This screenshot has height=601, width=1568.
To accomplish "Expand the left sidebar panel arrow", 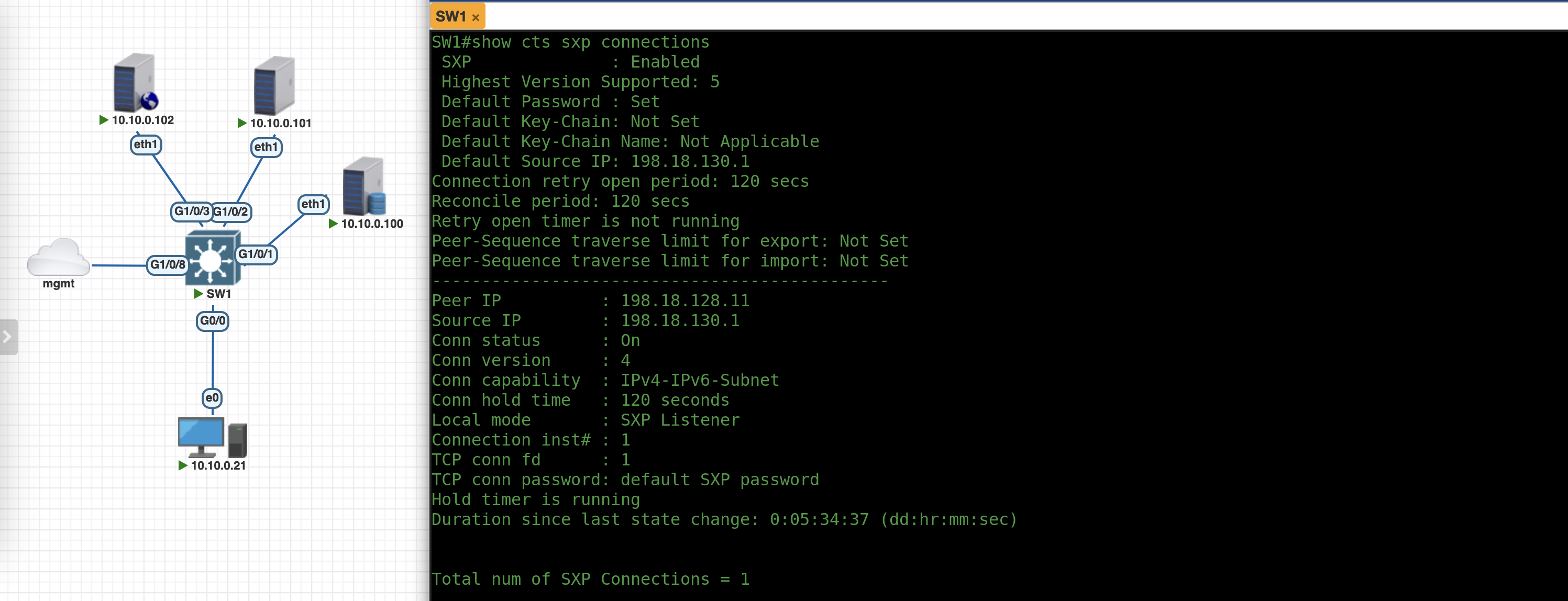I will tap(7, 337).
